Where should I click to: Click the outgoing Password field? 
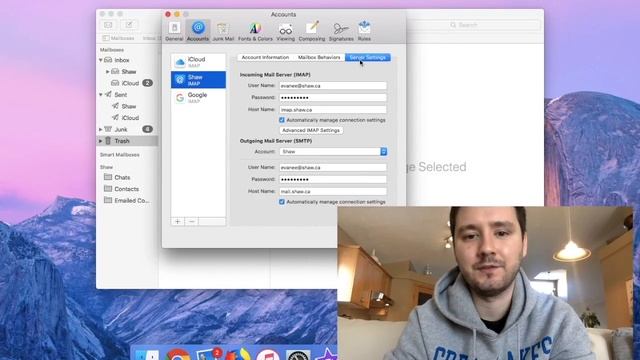click(333, 179)
